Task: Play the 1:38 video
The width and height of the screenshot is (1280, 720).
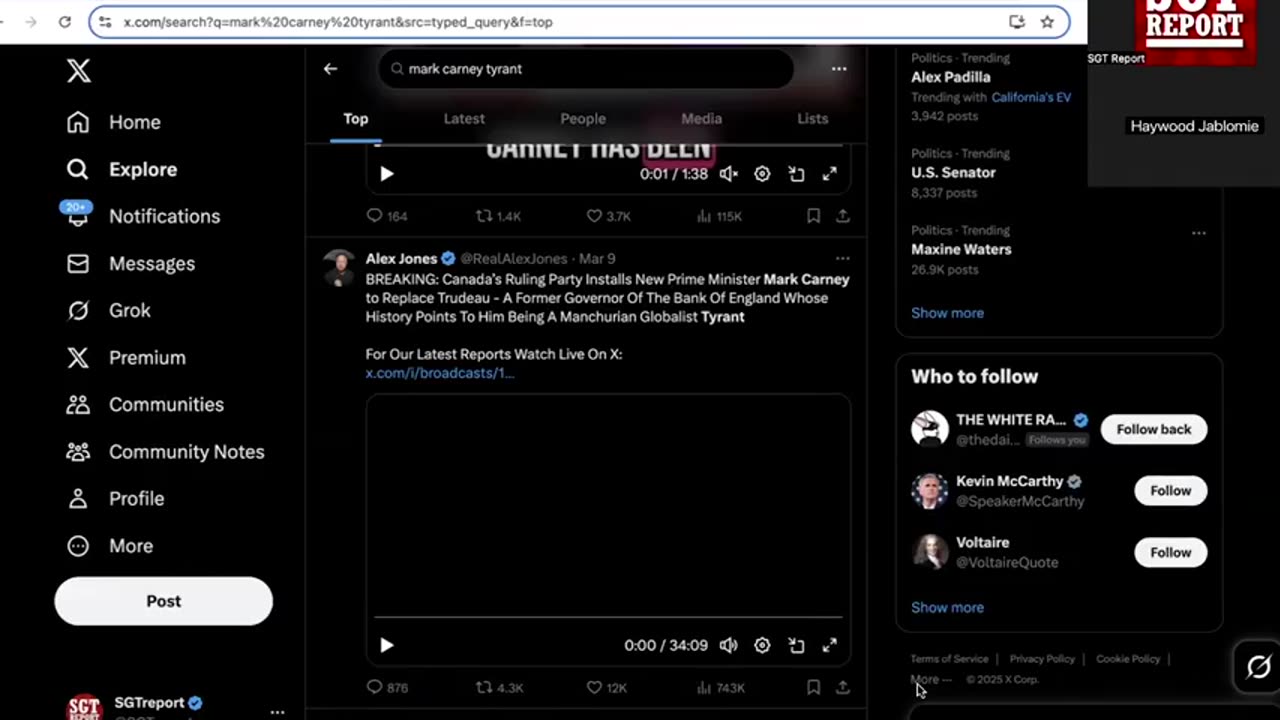Action: point(387,174)
